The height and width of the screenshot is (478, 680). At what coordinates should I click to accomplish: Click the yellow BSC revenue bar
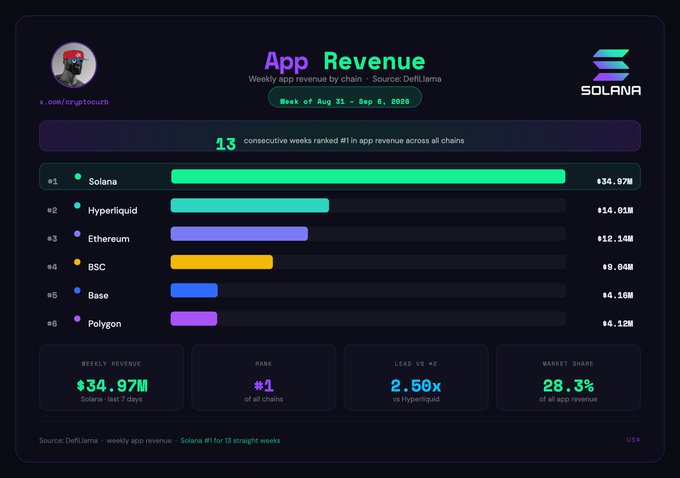222,262
